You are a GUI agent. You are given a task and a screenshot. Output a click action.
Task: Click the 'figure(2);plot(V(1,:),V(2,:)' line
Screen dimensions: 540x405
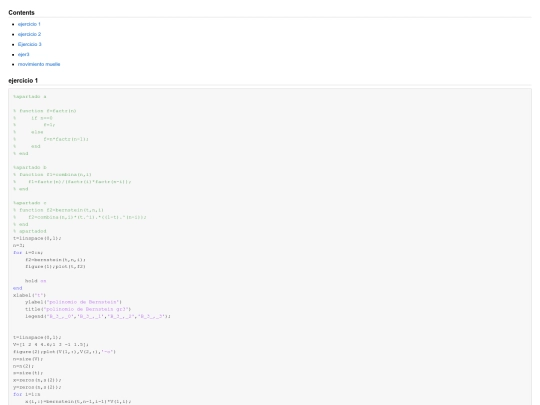coord(64,352)
